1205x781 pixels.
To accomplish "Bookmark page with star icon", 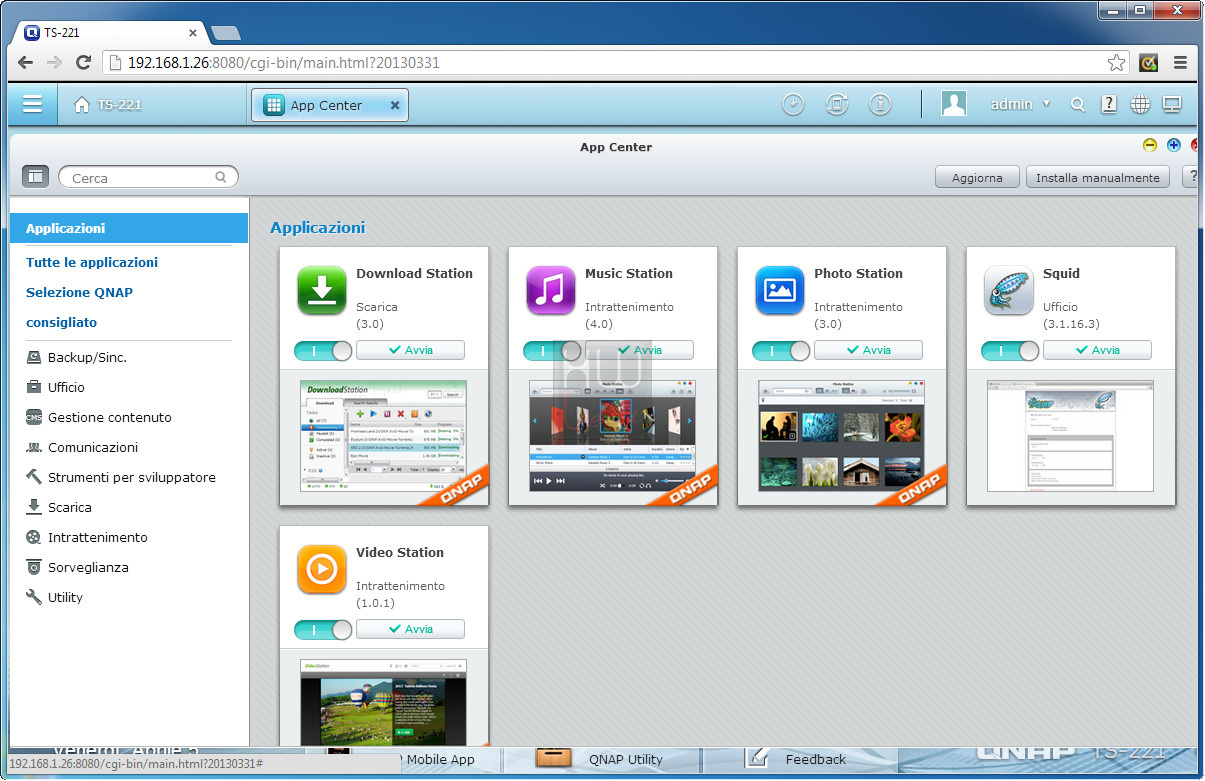I will 1116,63.
